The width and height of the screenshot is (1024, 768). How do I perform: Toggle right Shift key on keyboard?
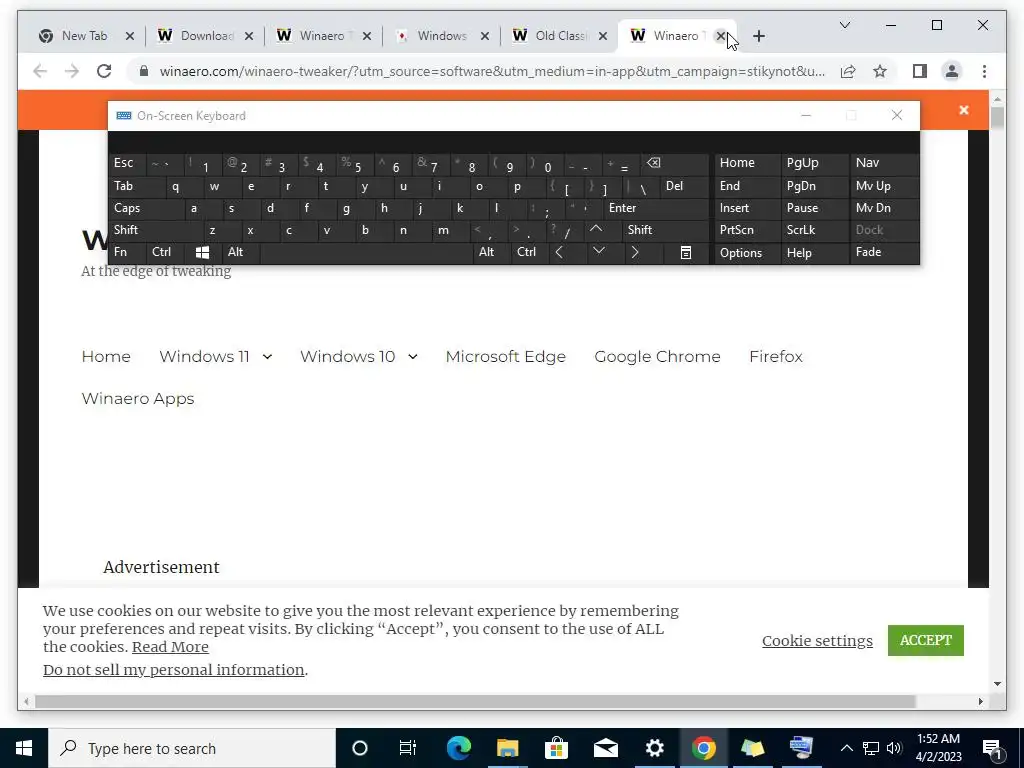click(x=665, y=230)
